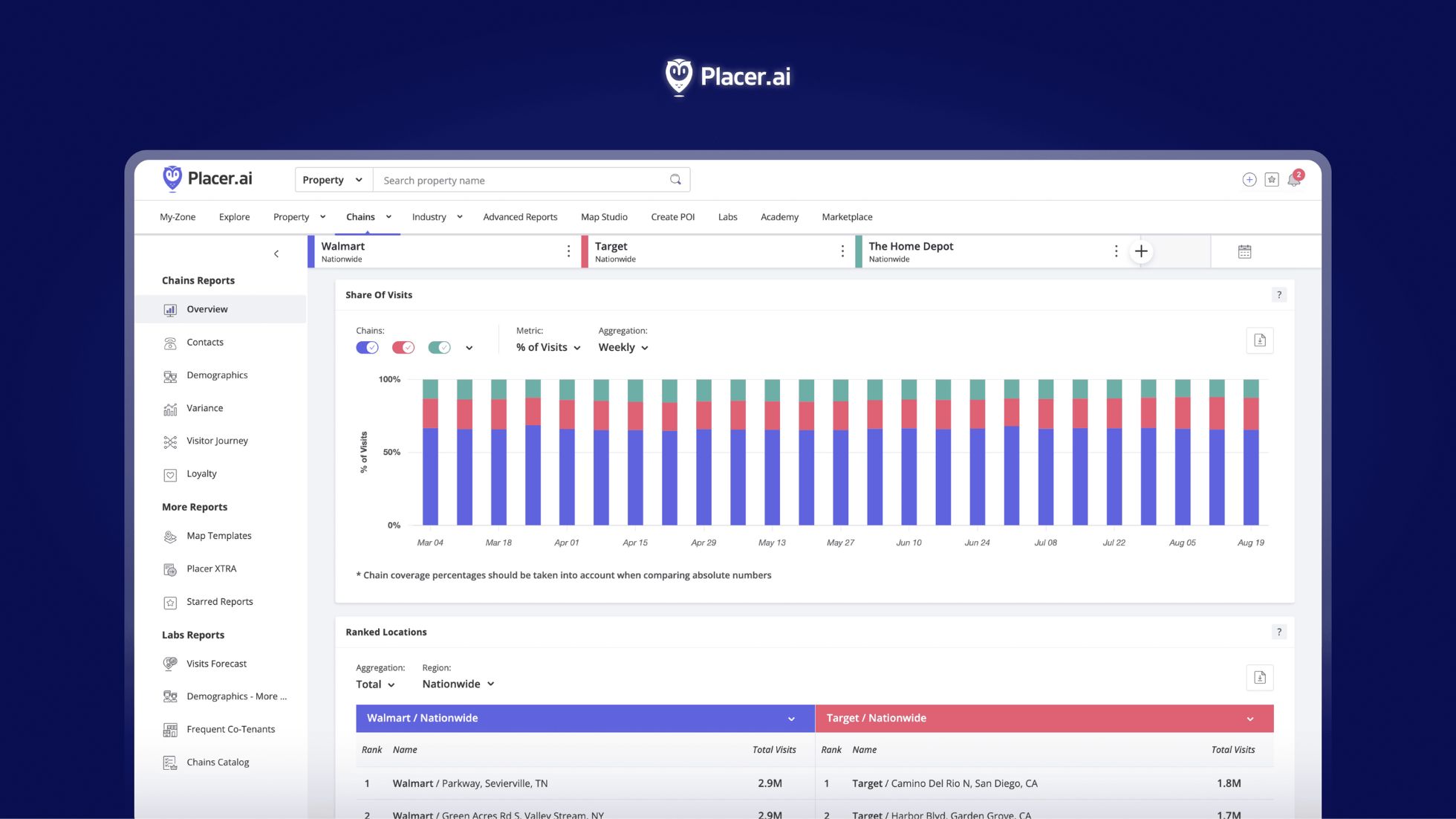Viewport: 1456px width, 819px height.
Task: Click the export icon in Share Of Visits
Action: pos(1259,340)
